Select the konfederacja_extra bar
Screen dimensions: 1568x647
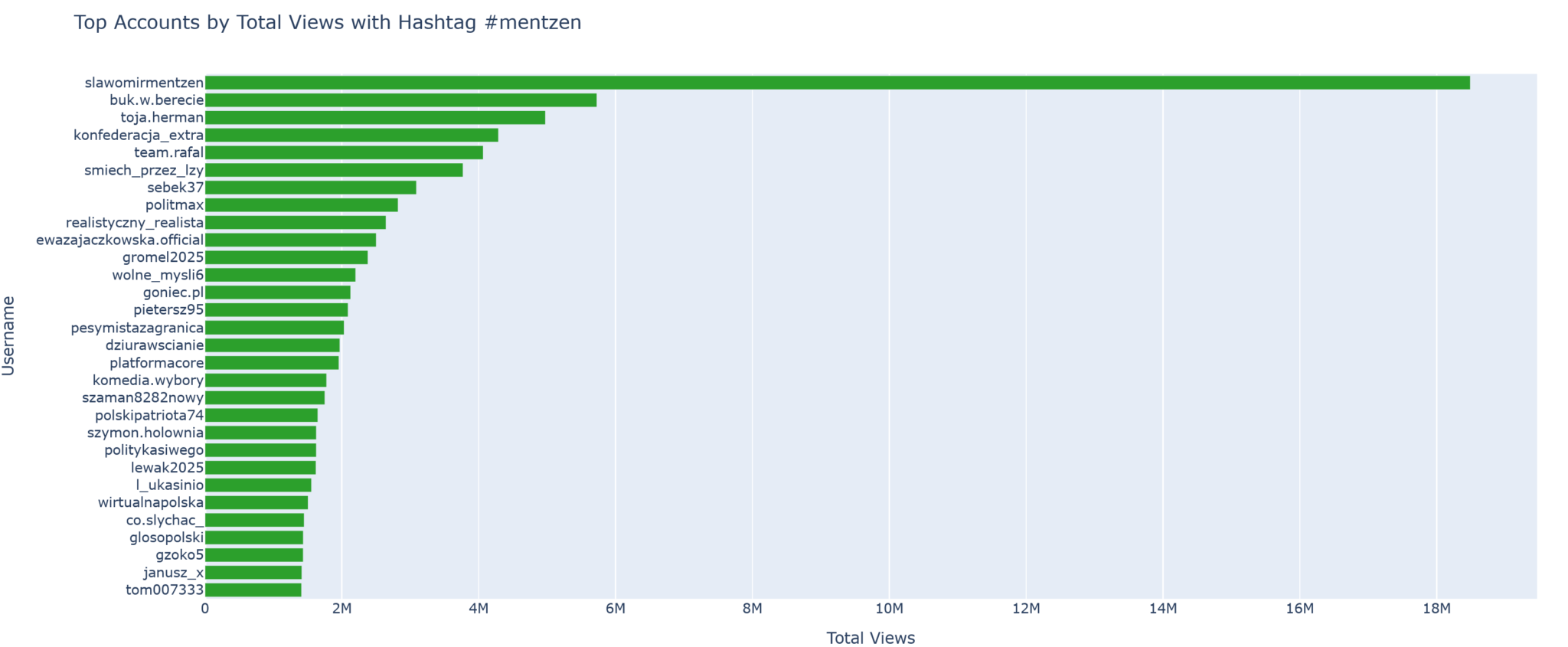click(351, 136)
